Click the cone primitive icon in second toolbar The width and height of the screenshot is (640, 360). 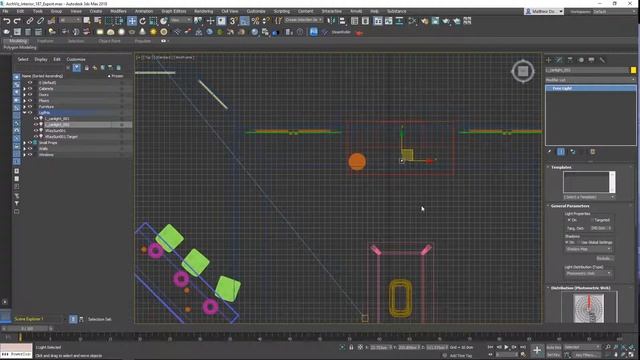pyautogui.click(x=142, y=32)
